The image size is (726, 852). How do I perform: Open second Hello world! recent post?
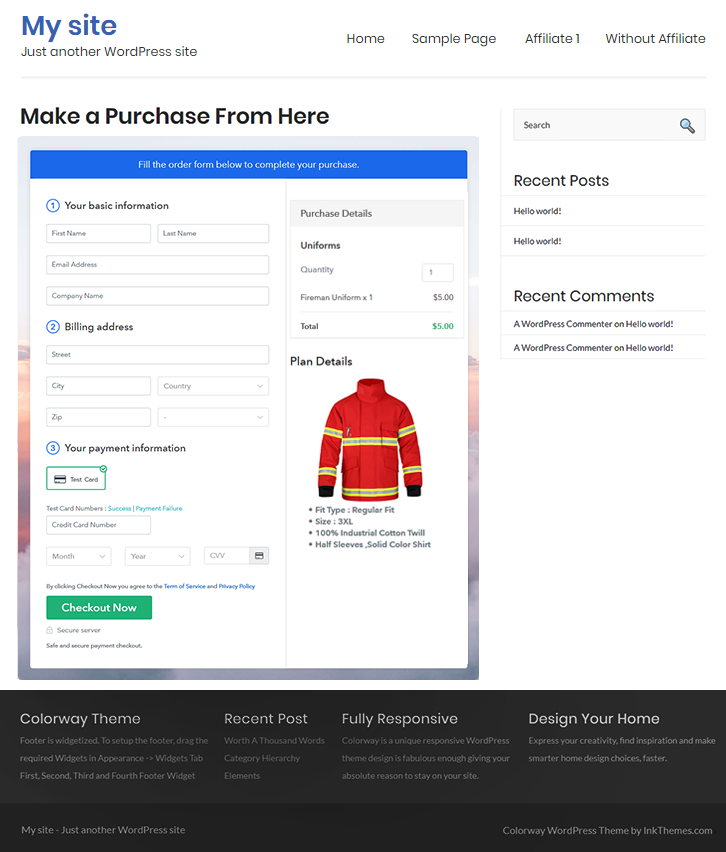point(537,241)
